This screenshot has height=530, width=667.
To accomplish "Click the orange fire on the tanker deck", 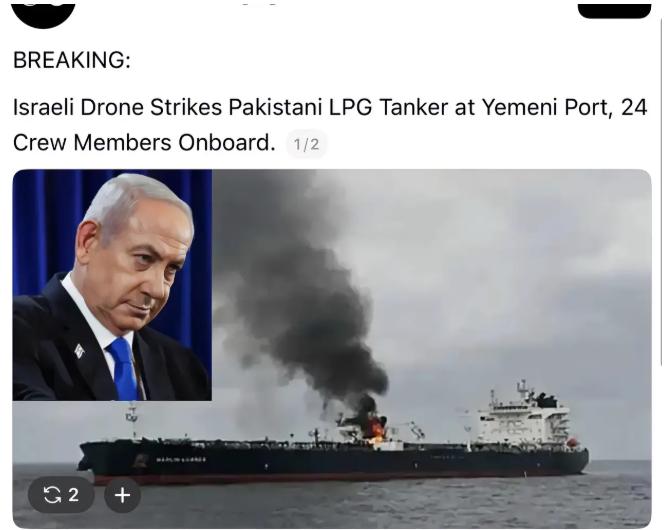I will 376,429.
